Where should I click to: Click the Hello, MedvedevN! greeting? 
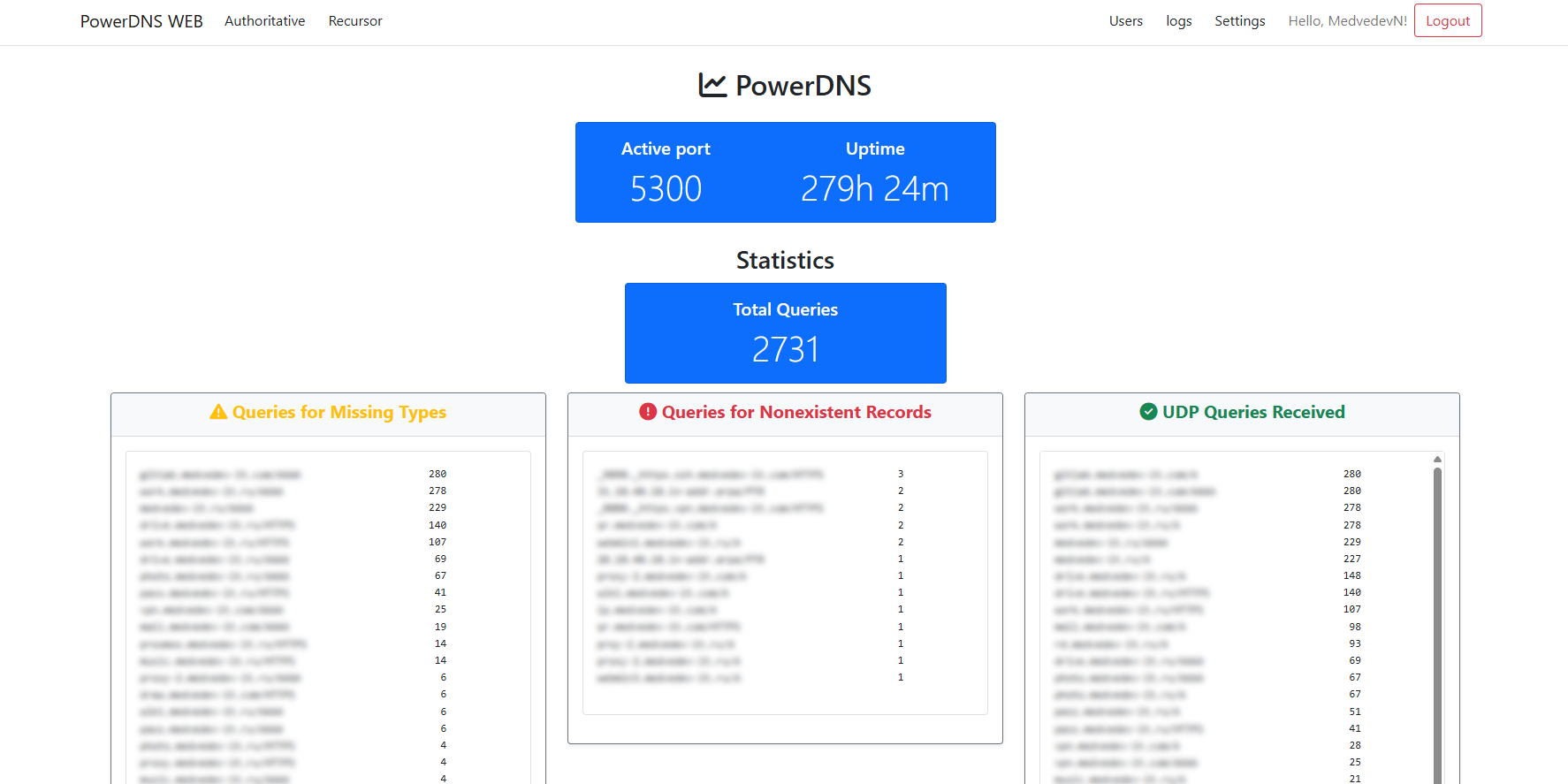tap(1347, 21)
